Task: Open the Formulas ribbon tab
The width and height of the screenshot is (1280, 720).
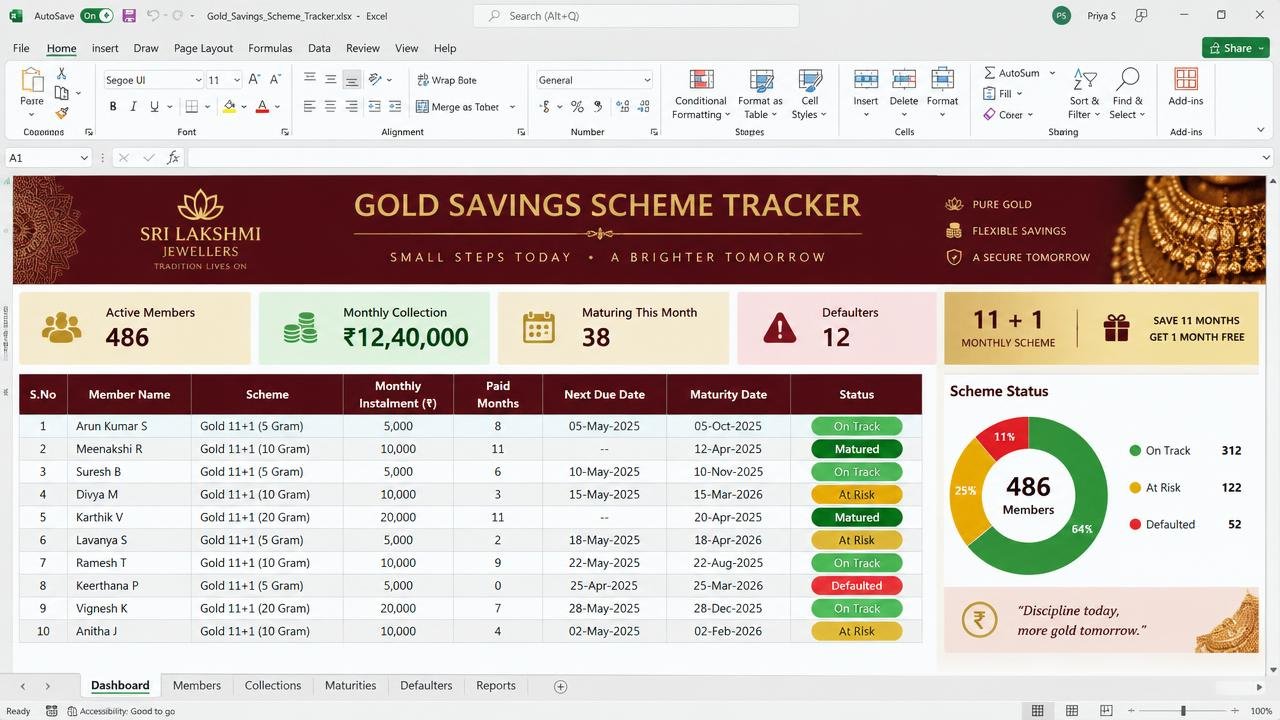Action: coord(270,48)
